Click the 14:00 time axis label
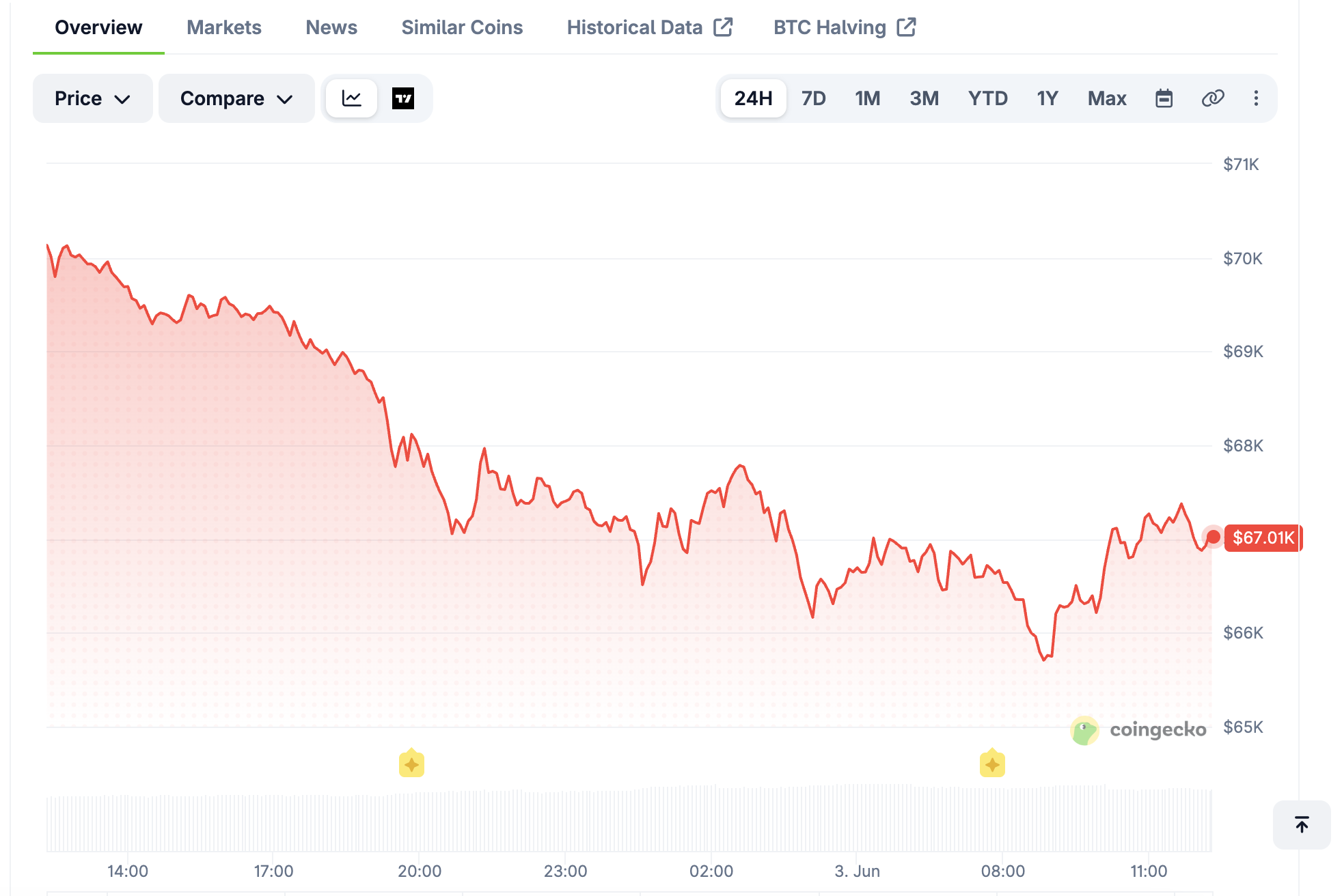The height and width of the screenshot is (896, 1342). [128, 871]
